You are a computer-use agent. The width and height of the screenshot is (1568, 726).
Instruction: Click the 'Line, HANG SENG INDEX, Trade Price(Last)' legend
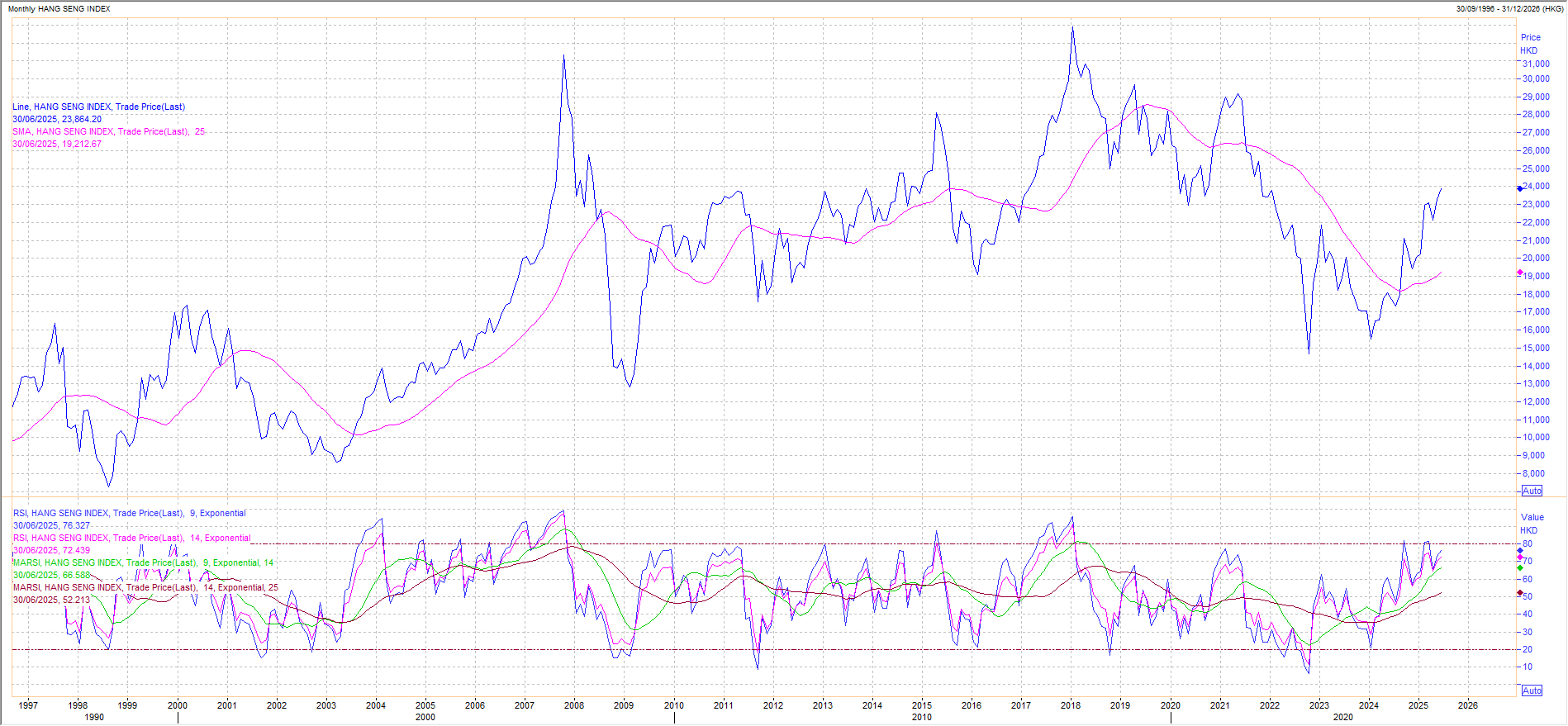click(98, 107)
